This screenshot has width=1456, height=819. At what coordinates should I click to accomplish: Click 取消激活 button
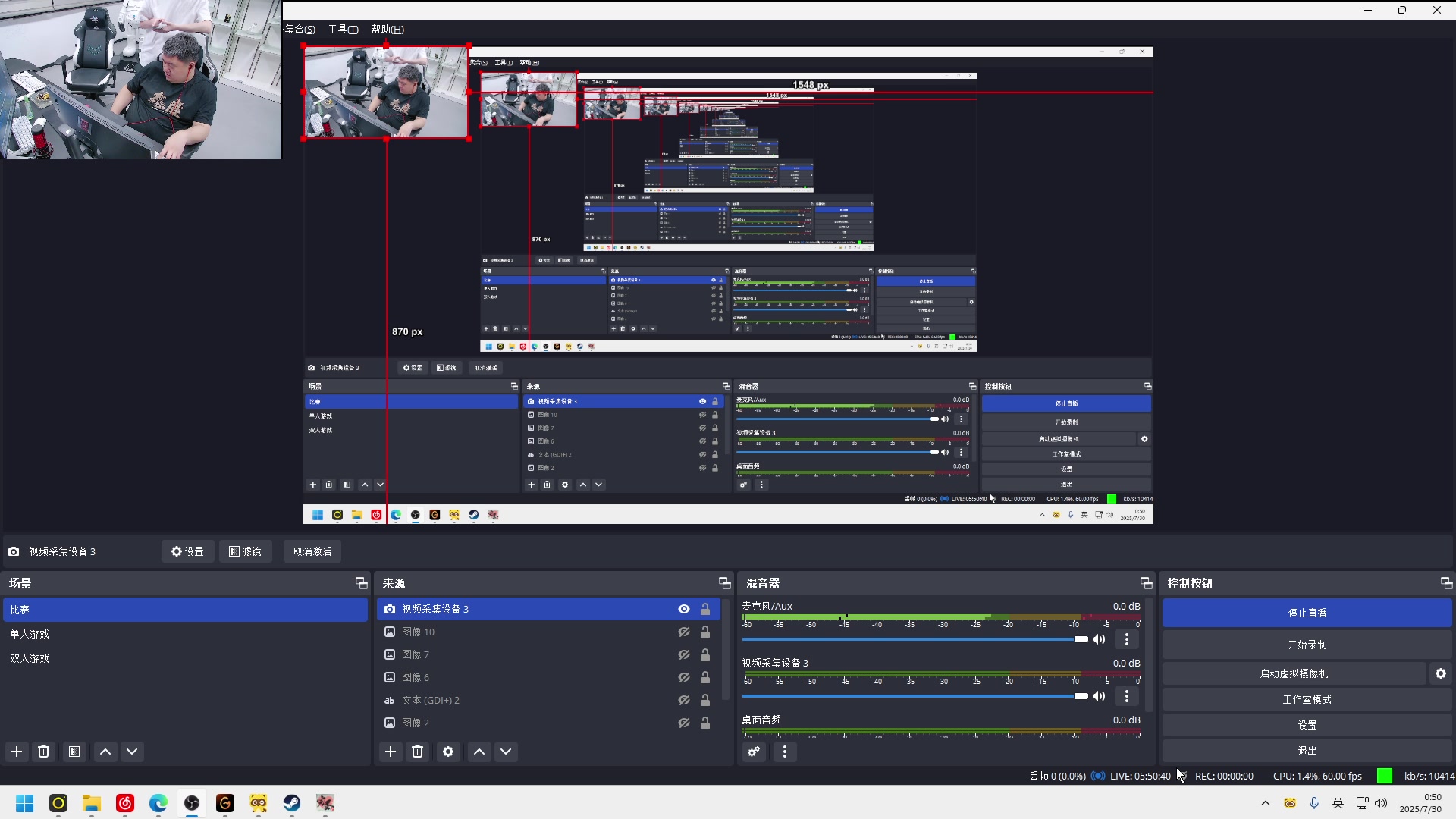(312, 551)
